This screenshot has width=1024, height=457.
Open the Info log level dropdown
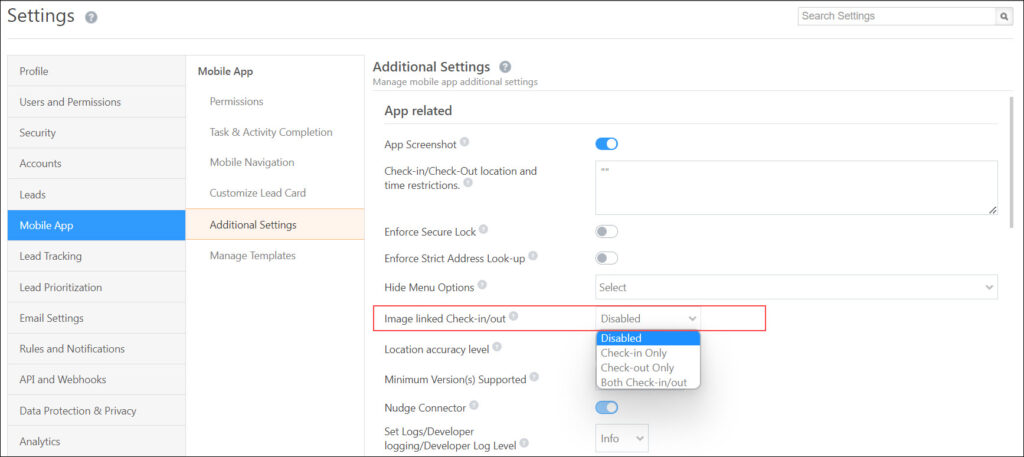pos(622,439)
